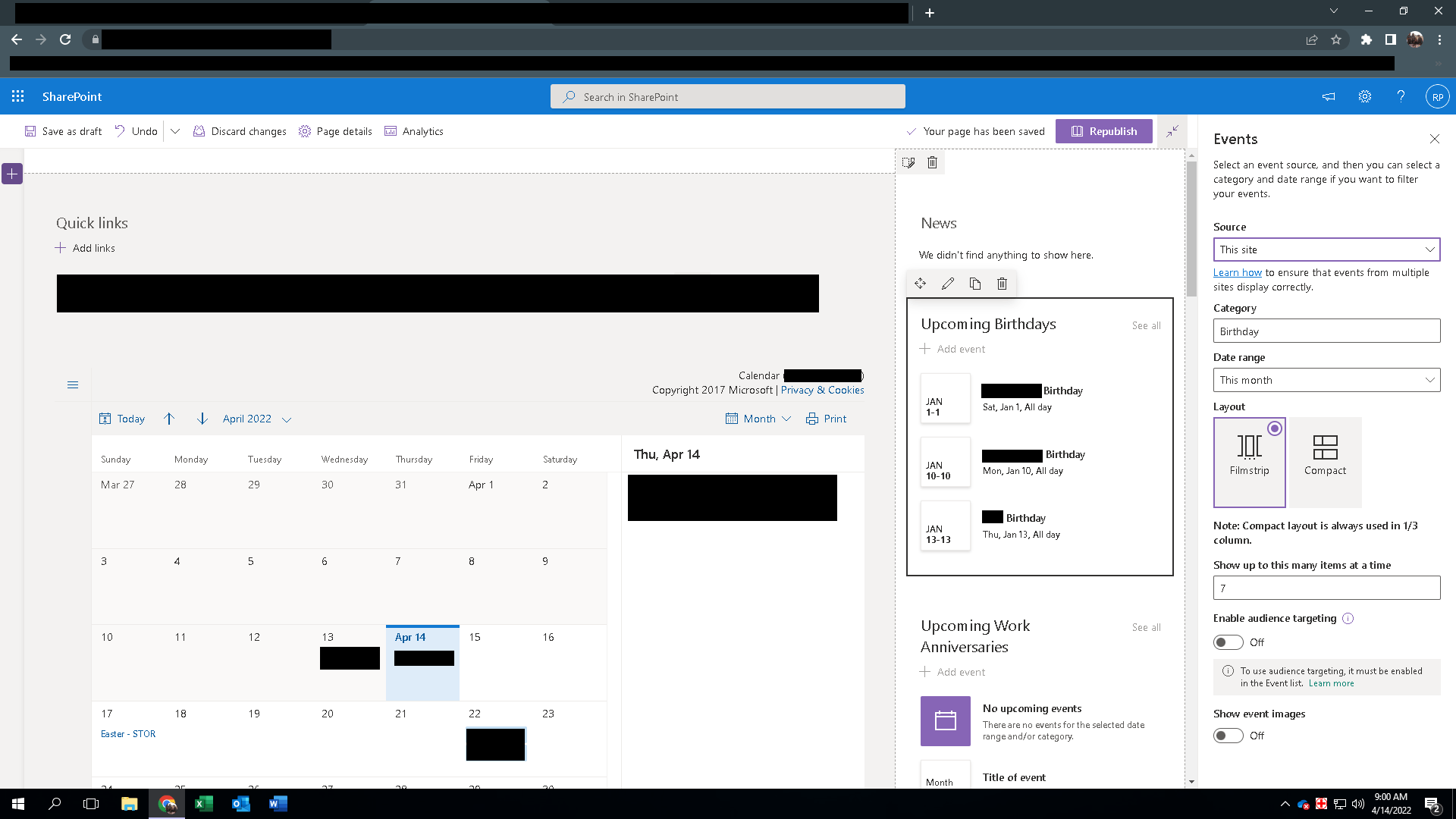
Task: Collapse the page editing pane icon
Action: tap(1172, 131)
